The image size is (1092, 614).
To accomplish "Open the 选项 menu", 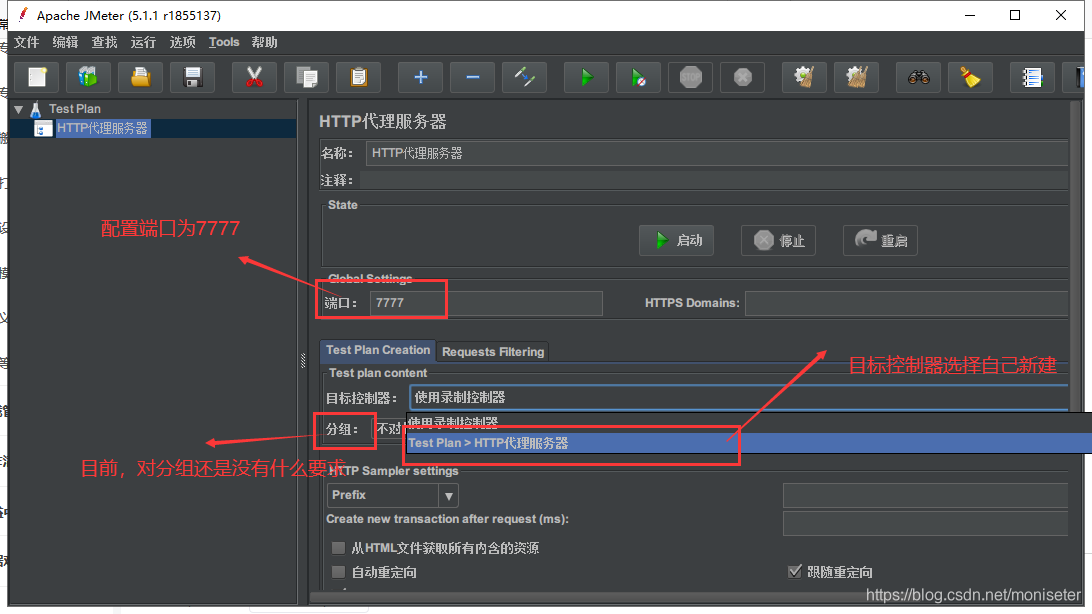I will (182, 42).
